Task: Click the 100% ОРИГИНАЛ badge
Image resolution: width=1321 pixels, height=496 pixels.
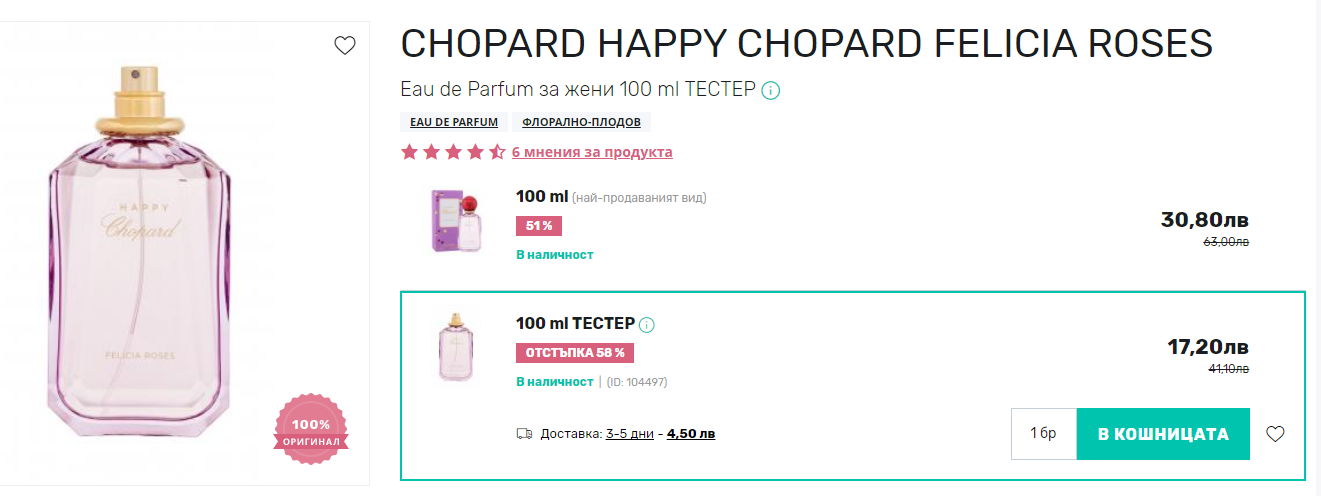Action: [310, 430]
